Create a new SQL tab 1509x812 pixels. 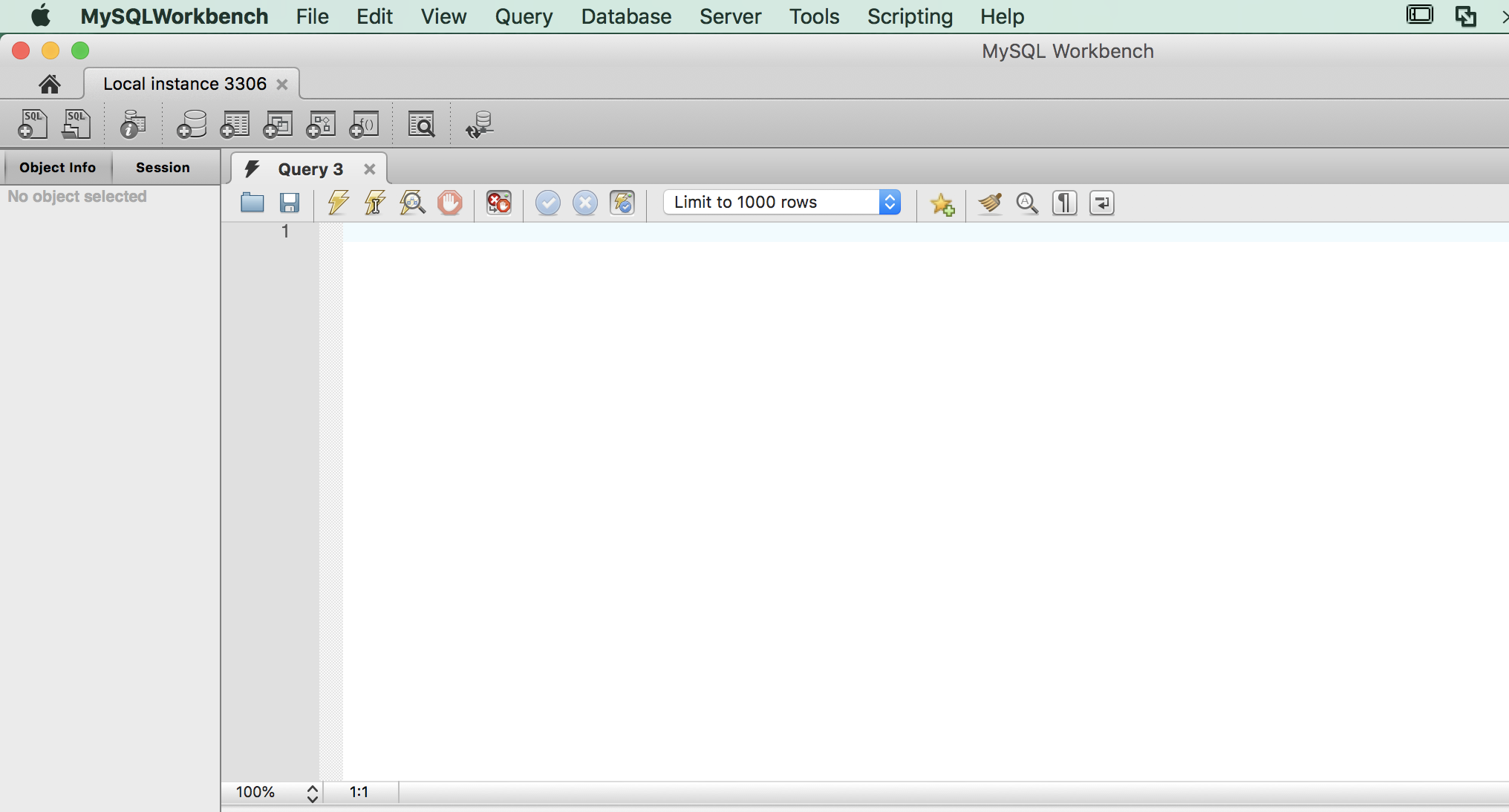click(33, 124)
